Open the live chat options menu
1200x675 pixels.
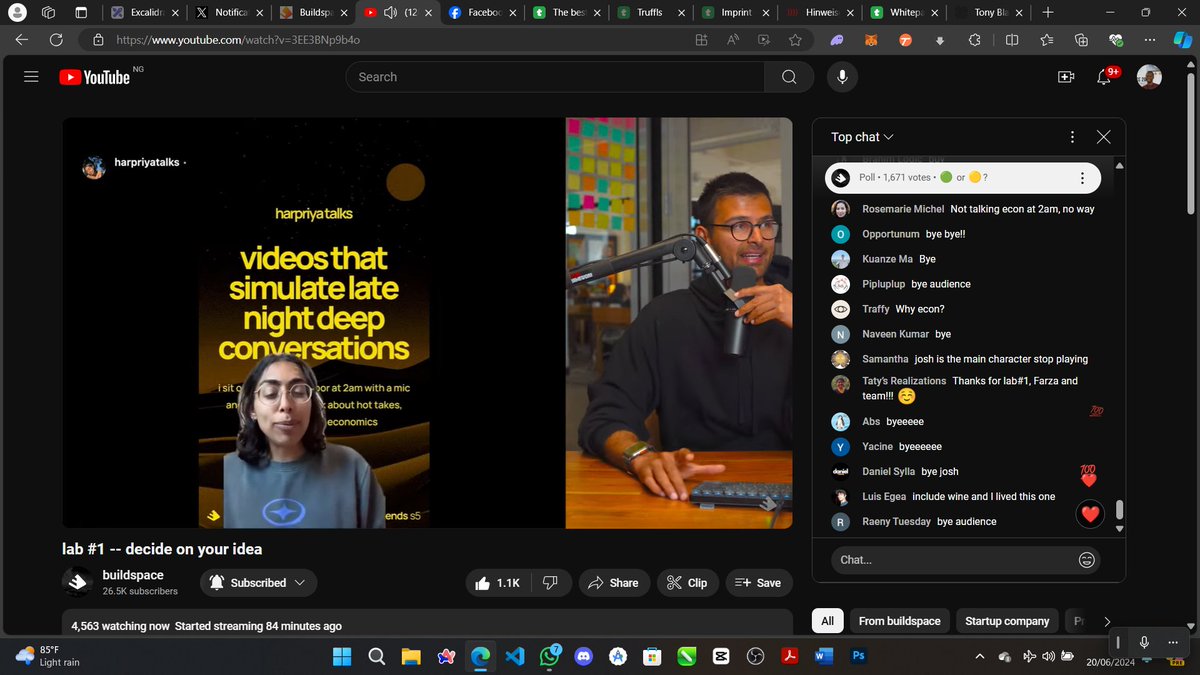pyautogui.click(x=1072, y=137)
